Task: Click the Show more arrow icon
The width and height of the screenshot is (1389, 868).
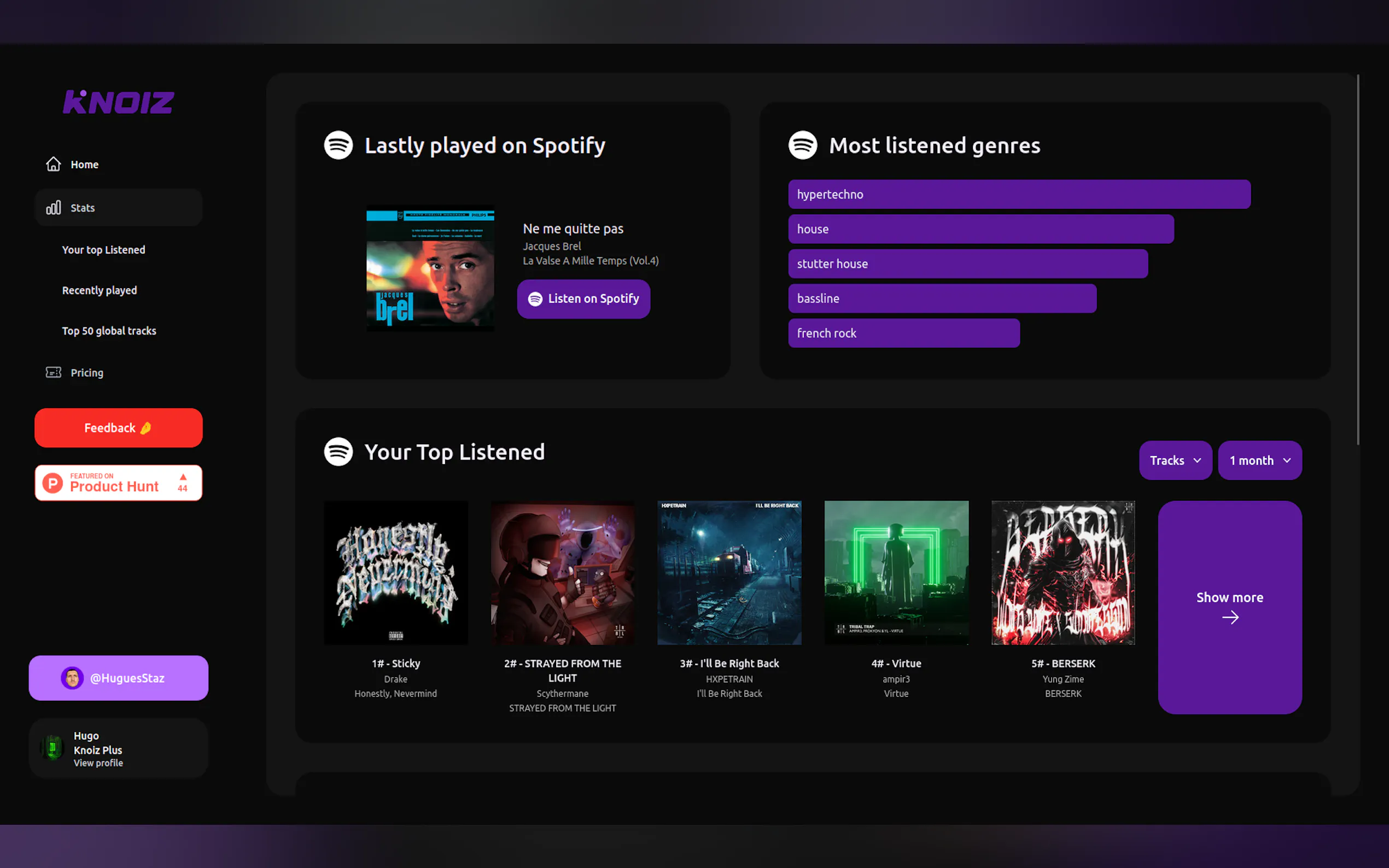Action: click(x=1230, y=618)
